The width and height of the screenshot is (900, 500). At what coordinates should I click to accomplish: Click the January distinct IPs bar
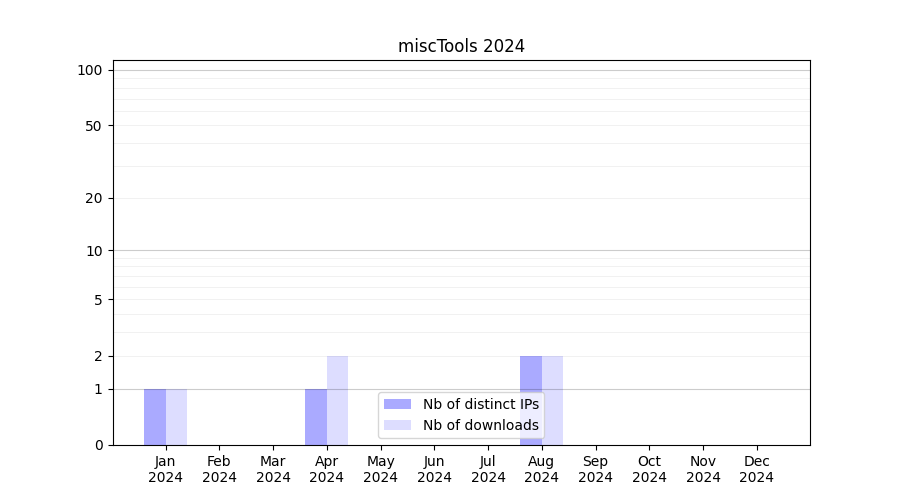coord(155,417)
